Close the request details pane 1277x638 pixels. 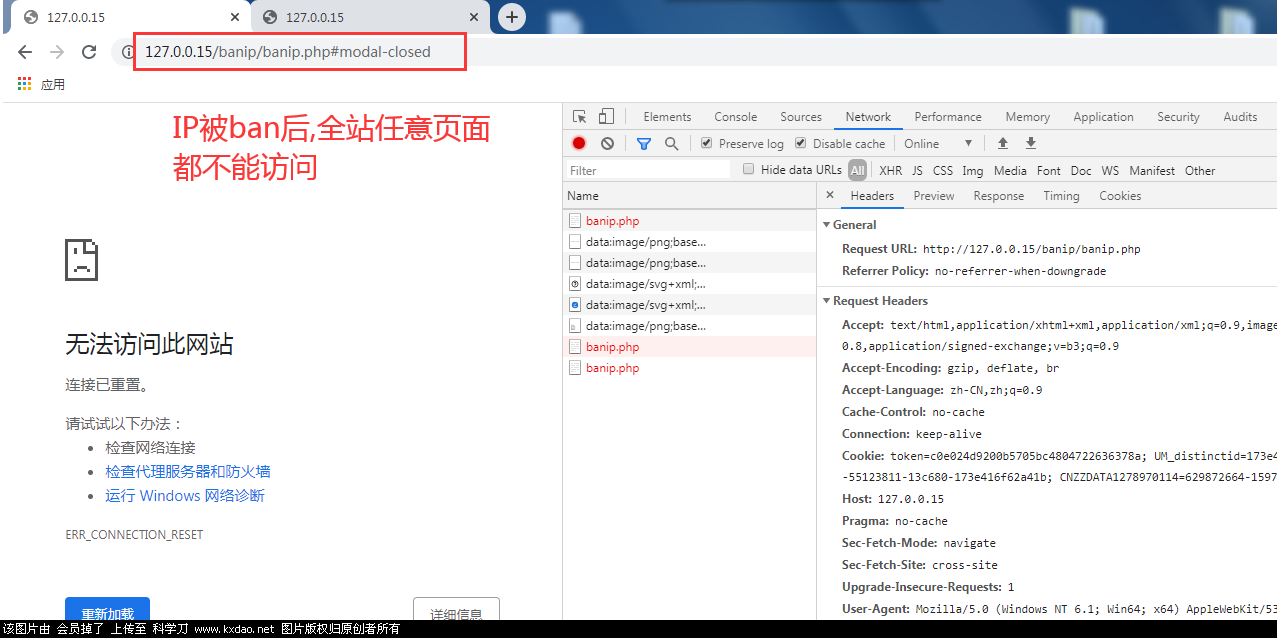(x=829, y=196)
